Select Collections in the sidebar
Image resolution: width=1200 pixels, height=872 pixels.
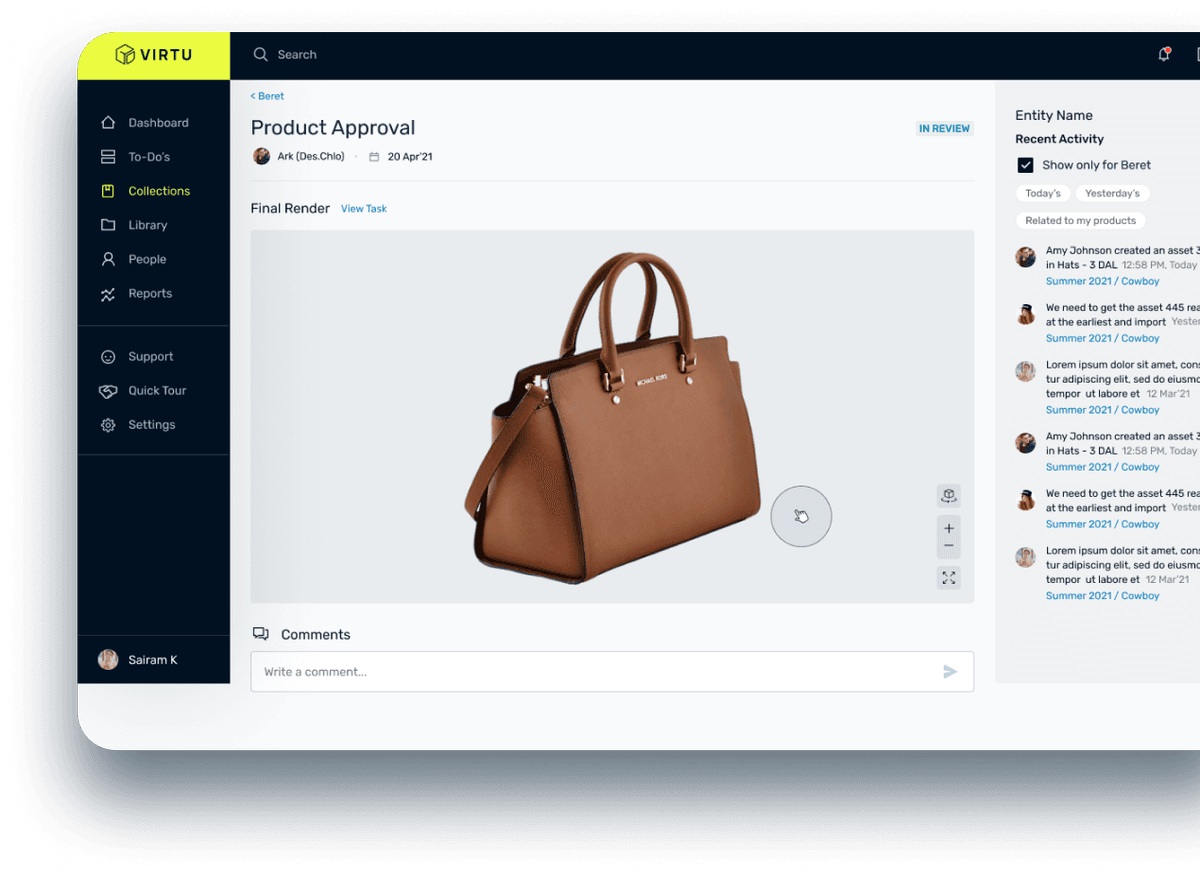pos(160,190)
